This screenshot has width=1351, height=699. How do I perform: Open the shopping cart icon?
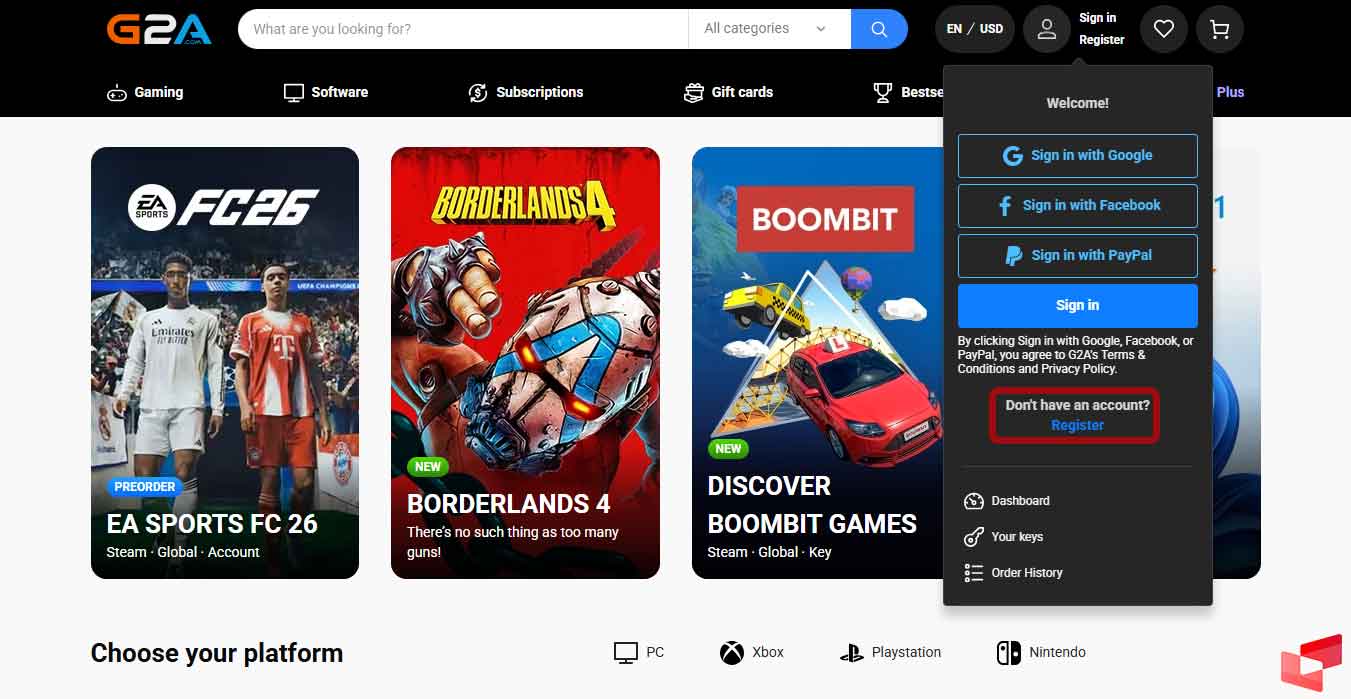pyautogui.click(x=1219, y=29)
